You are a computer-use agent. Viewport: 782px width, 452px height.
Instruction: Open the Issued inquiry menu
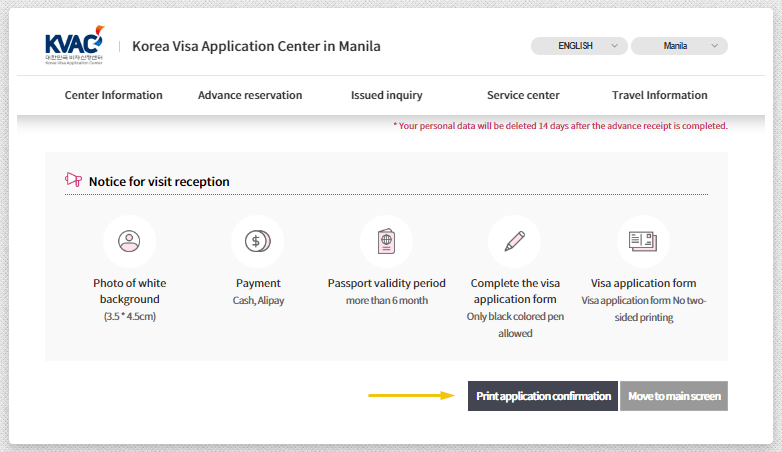click(386, 95)
